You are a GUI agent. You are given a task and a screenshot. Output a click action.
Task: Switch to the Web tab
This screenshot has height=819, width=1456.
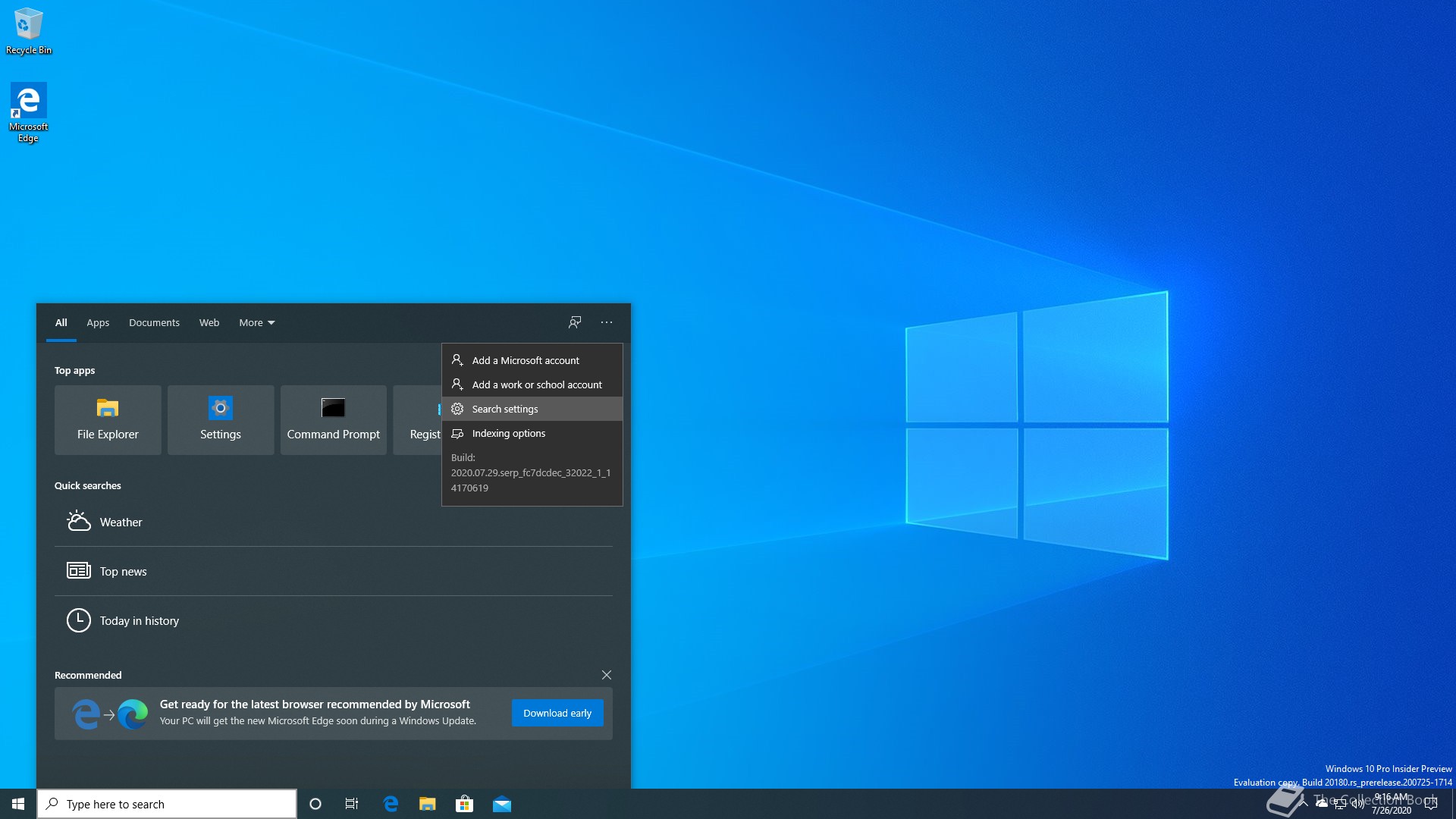pyautogui.click(x=209, y=322)
